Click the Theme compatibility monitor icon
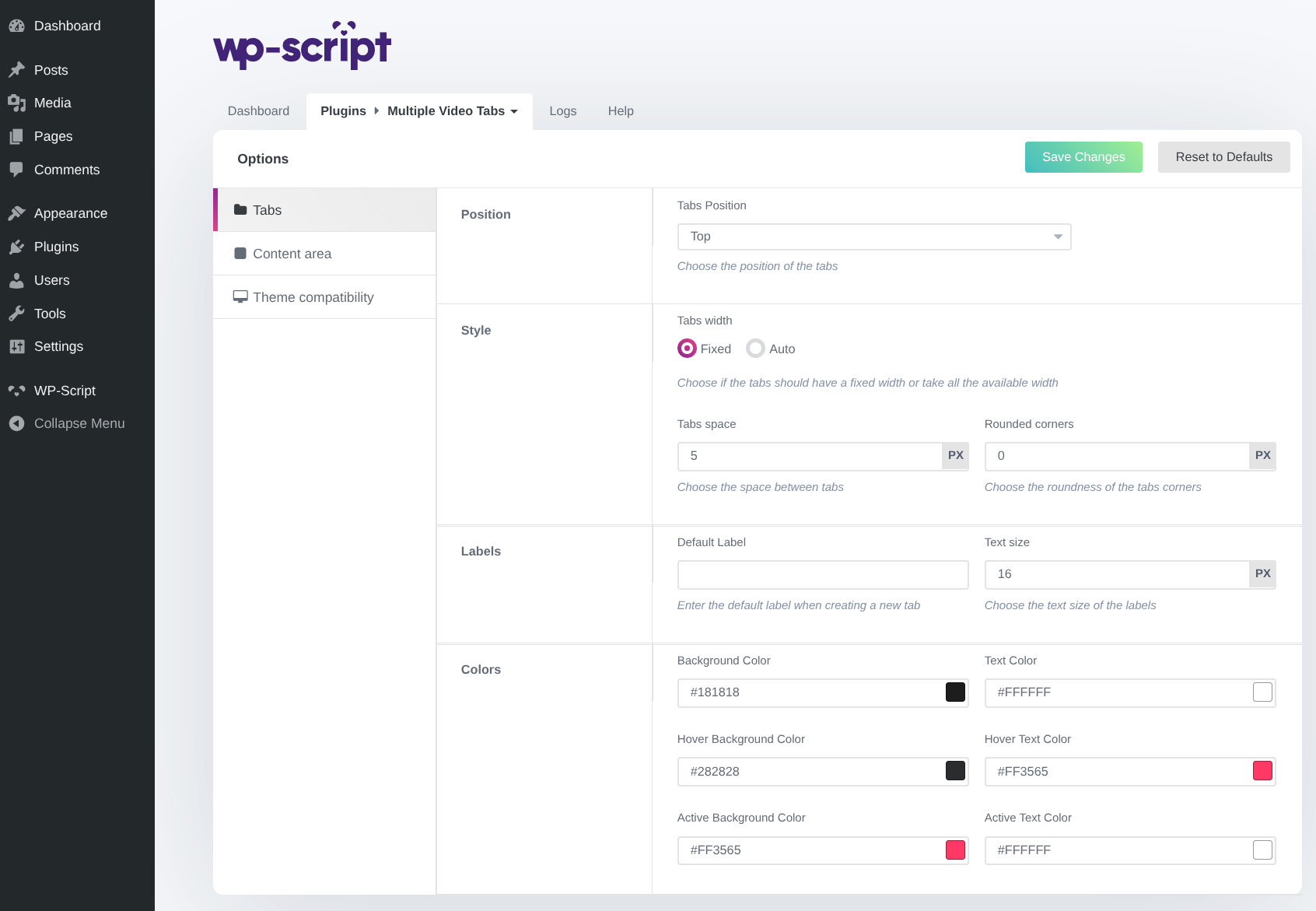1316x911 pixels. (240, 297)
